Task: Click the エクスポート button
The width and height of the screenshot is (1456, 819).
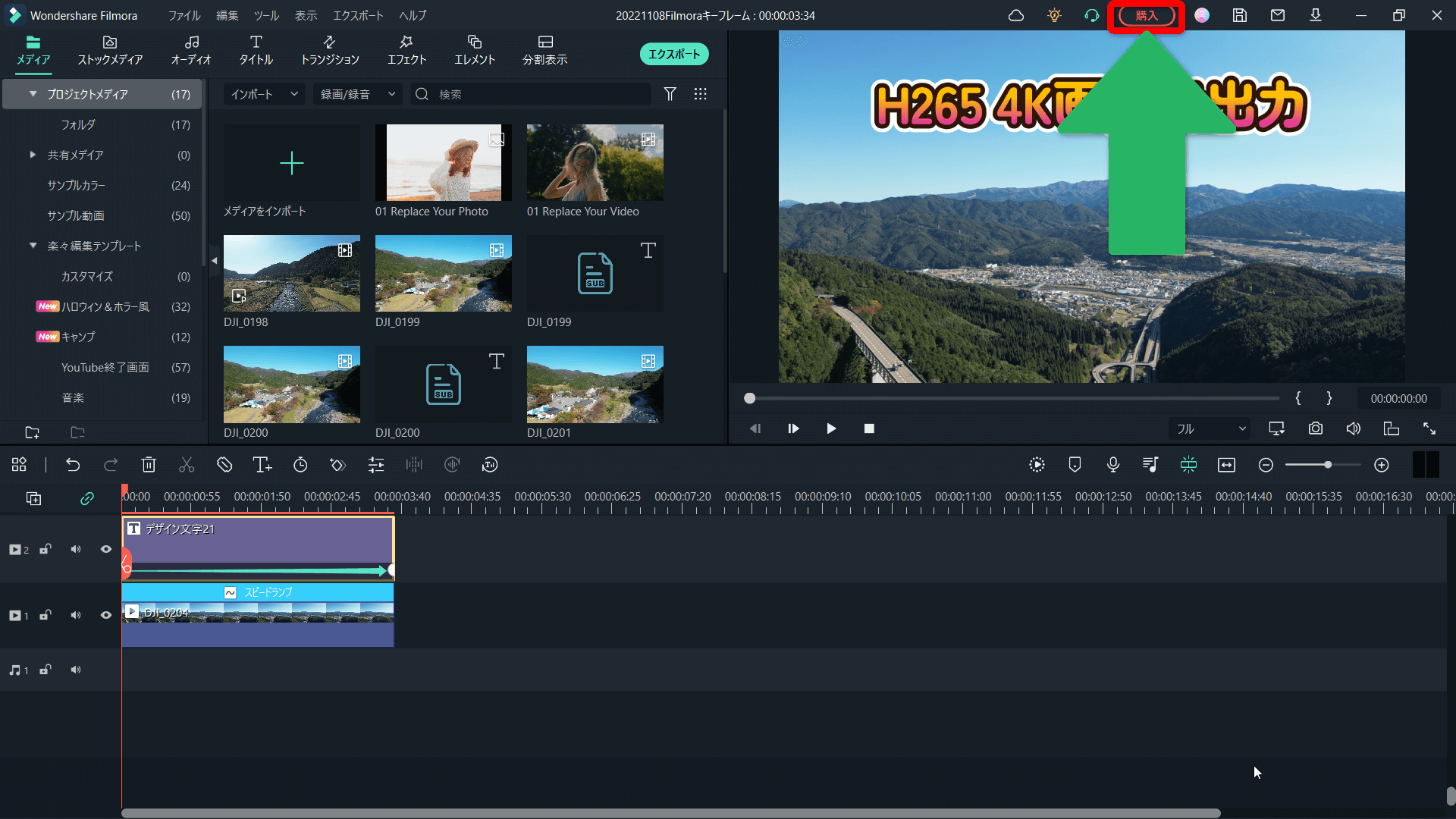Action: tap(674, 54)
